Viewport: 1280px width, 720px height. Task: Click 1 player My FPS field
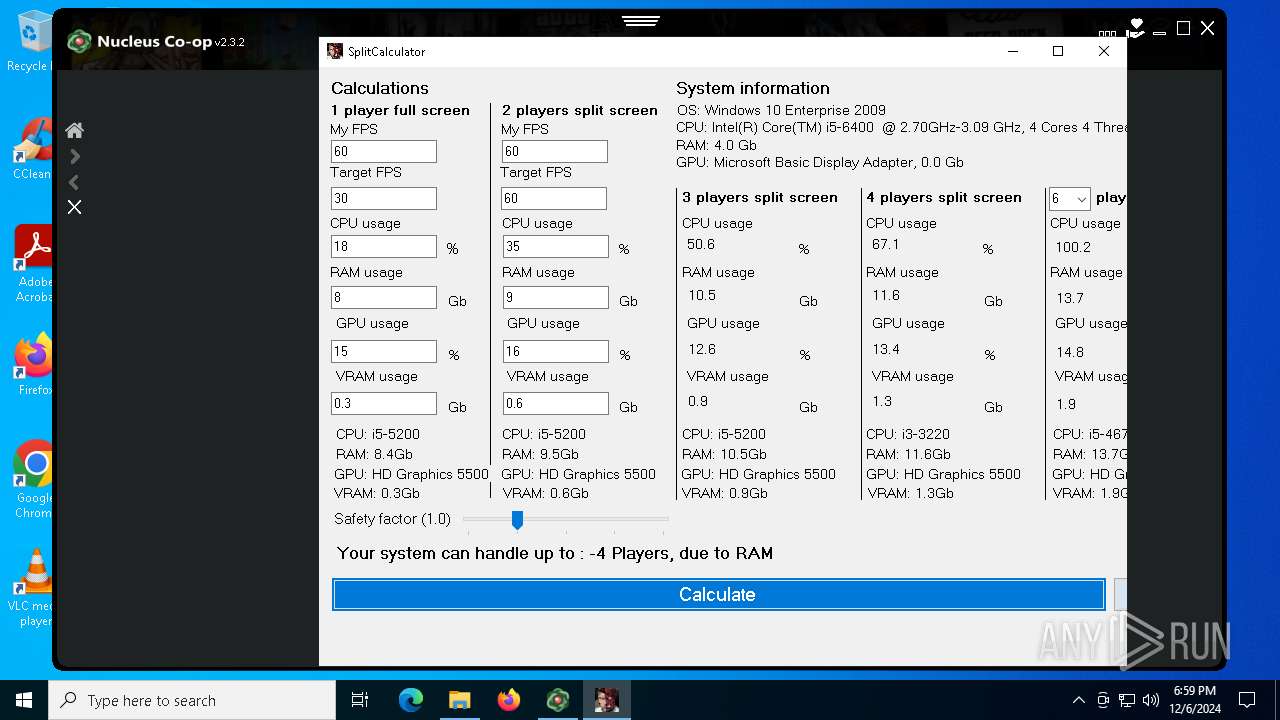tap(384, 151)
